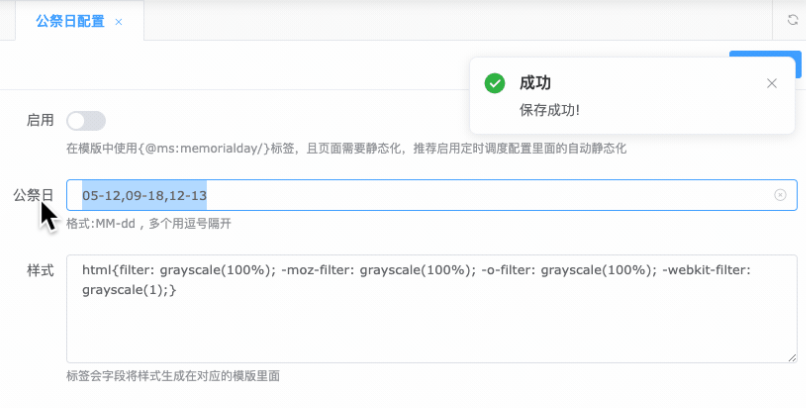Click the 公祭日 field label

click(33, 195)
